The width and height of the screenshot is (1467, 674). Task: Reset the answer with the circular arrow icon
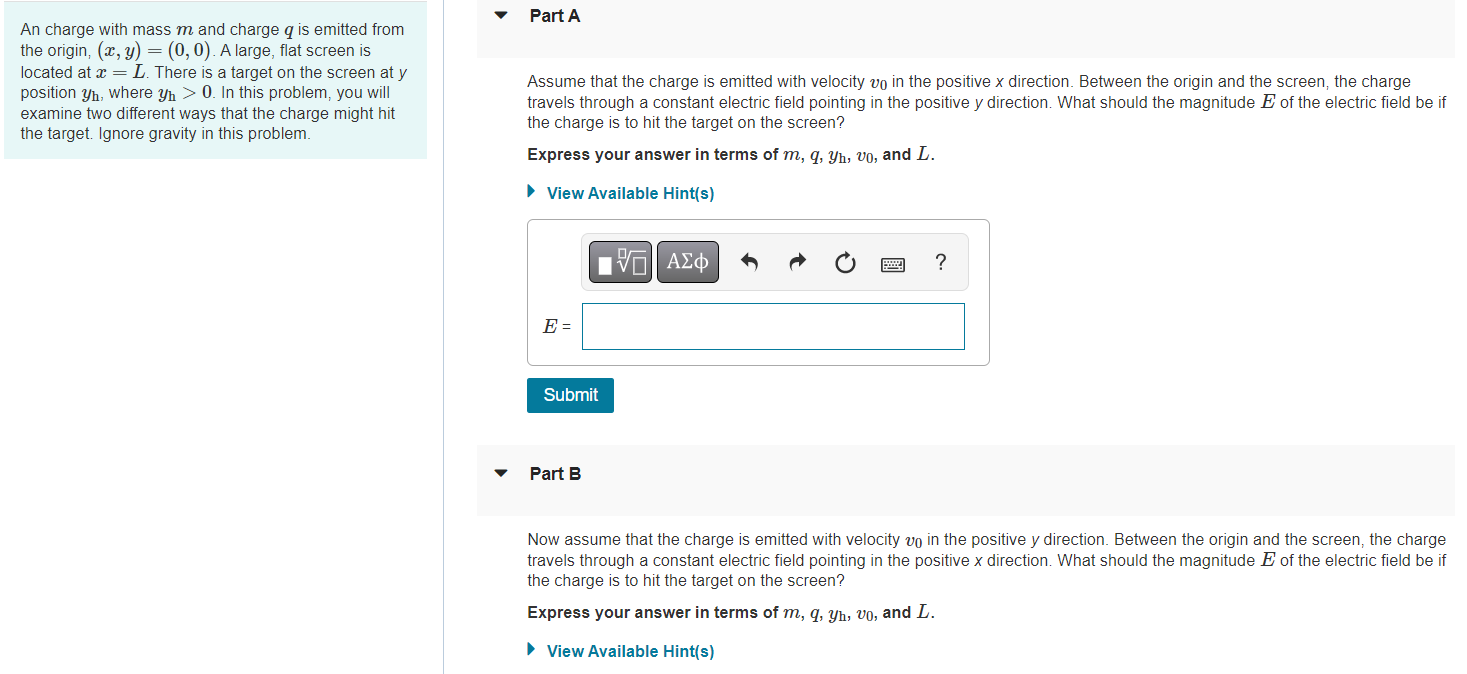click(845, 261)
